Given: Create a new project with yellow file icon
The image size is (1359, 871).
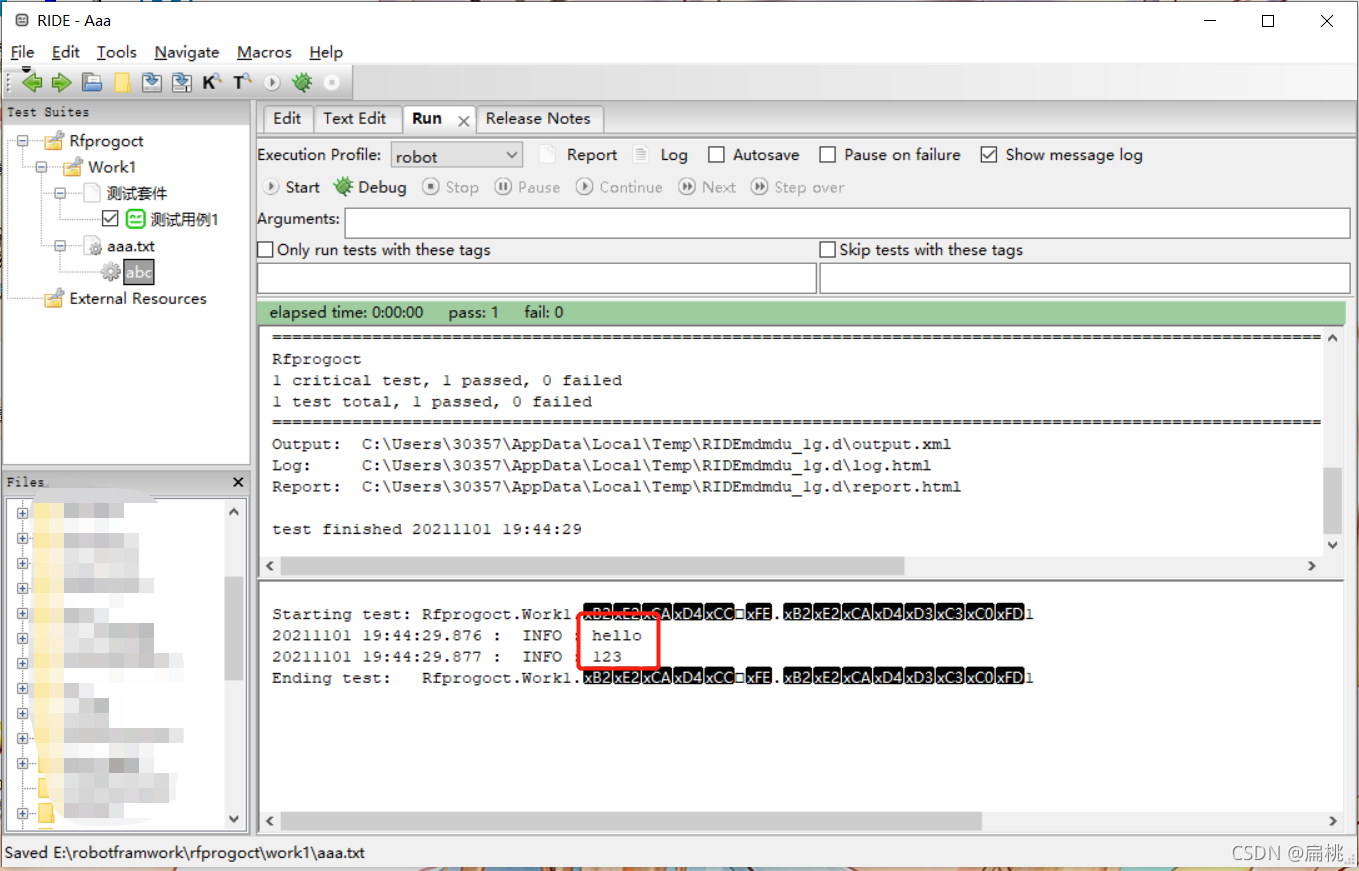Looking at the screenshot, I should pyautogui.click(x=121, y=82).
